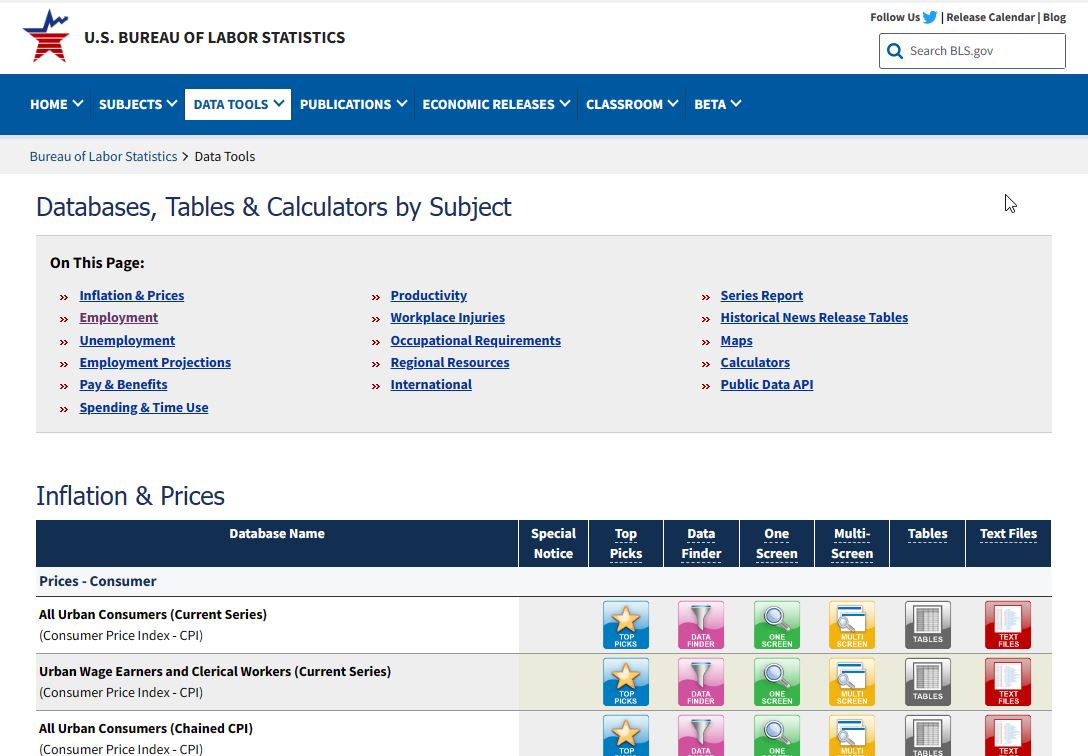Click the Prices - Consumer subheading
This screenshot has height=756, width=1088.
click(98, 581)
